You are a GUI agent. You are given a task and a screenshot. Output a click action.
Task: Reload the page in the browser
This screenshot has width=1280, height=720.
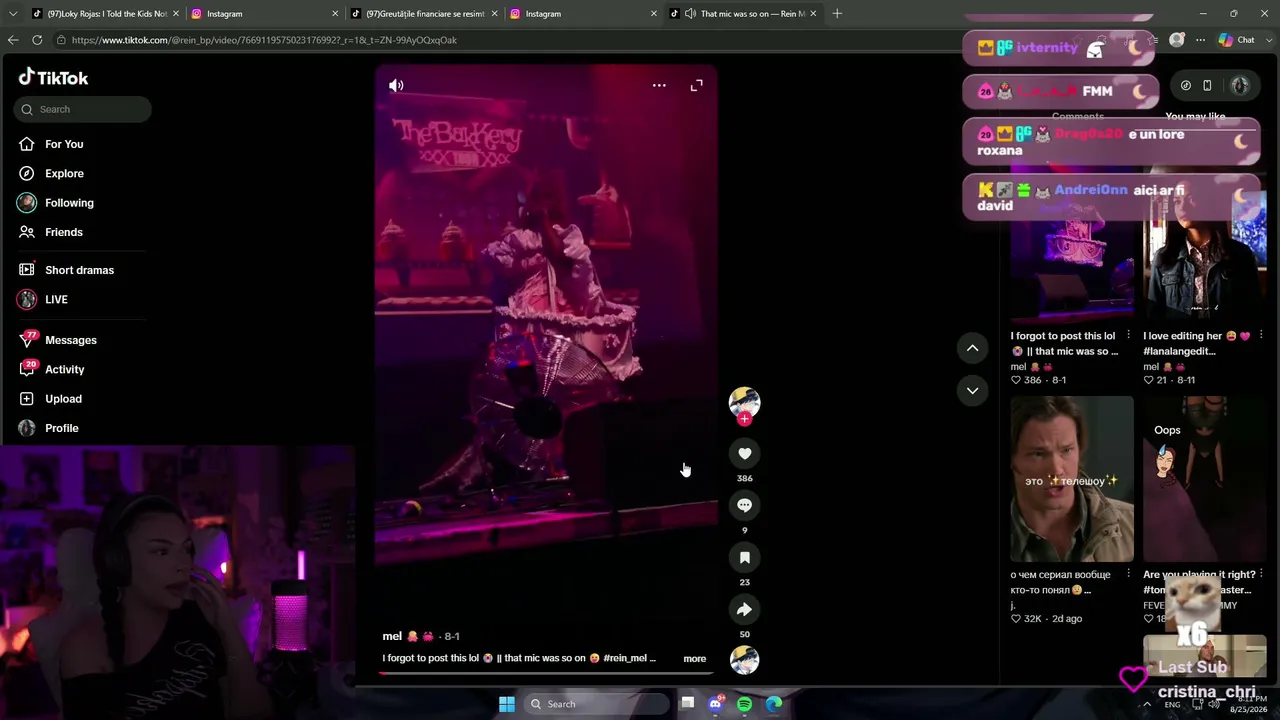(37, 40)
